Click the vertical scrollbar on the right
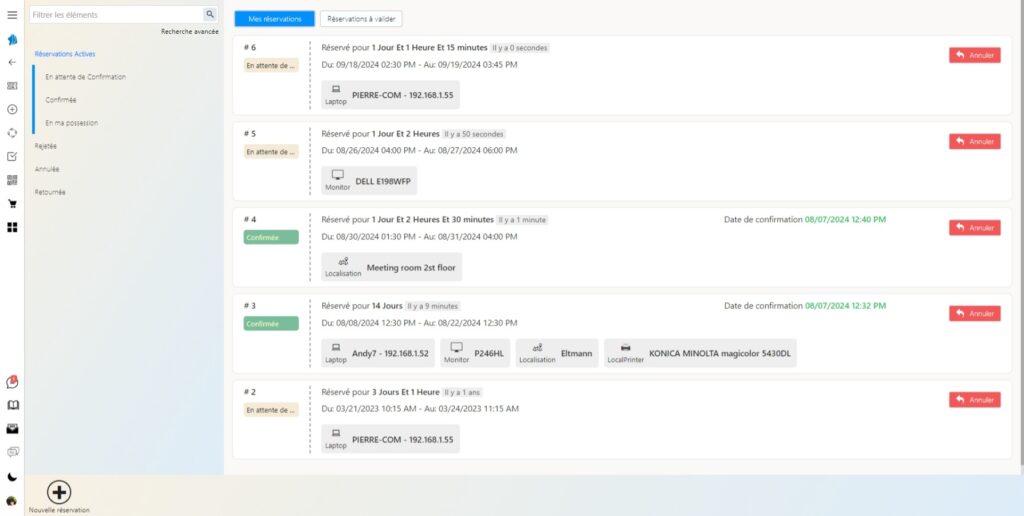Viewport: 1024px width, 516px height. coord(1021,234)
